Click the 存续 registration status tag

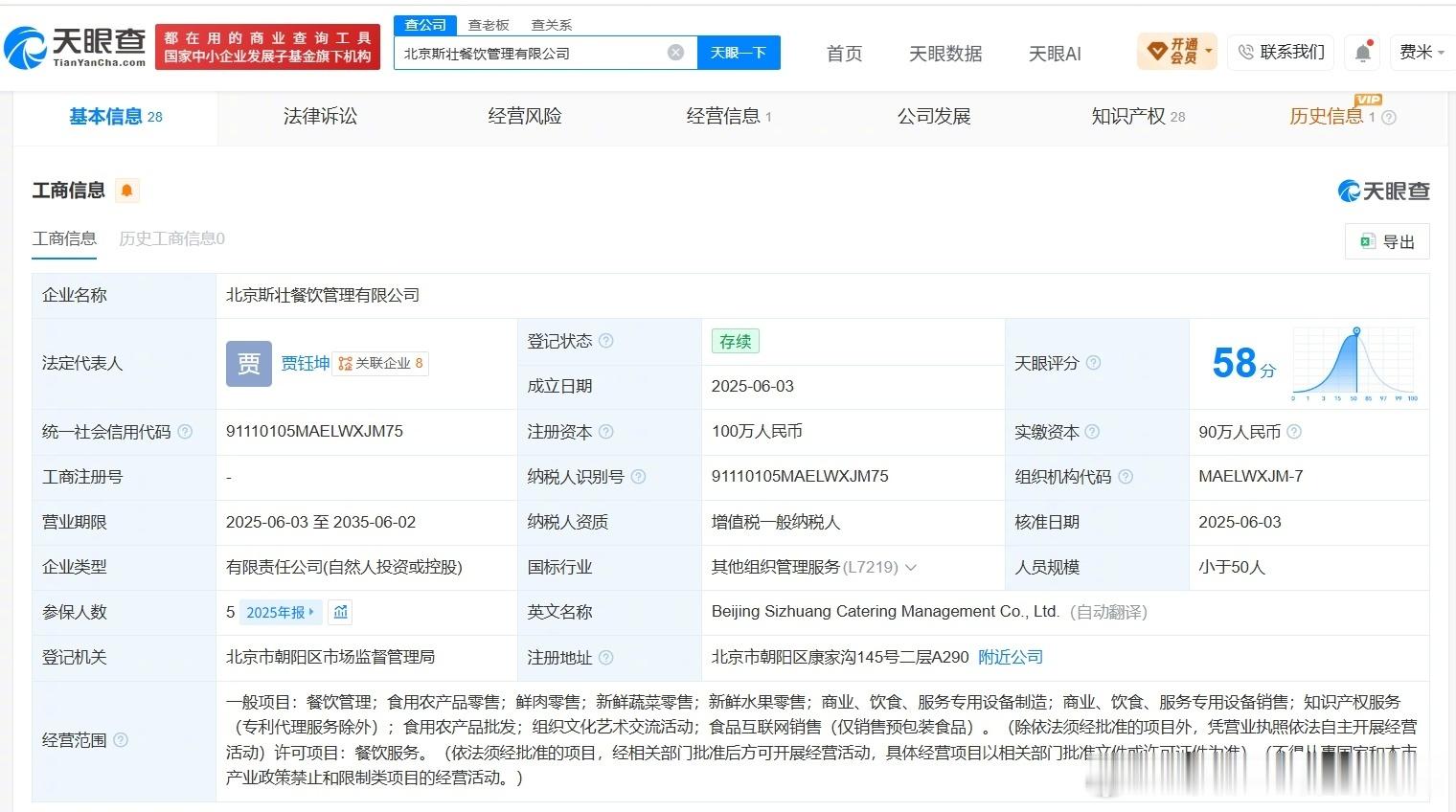click(x=736, y=341)
